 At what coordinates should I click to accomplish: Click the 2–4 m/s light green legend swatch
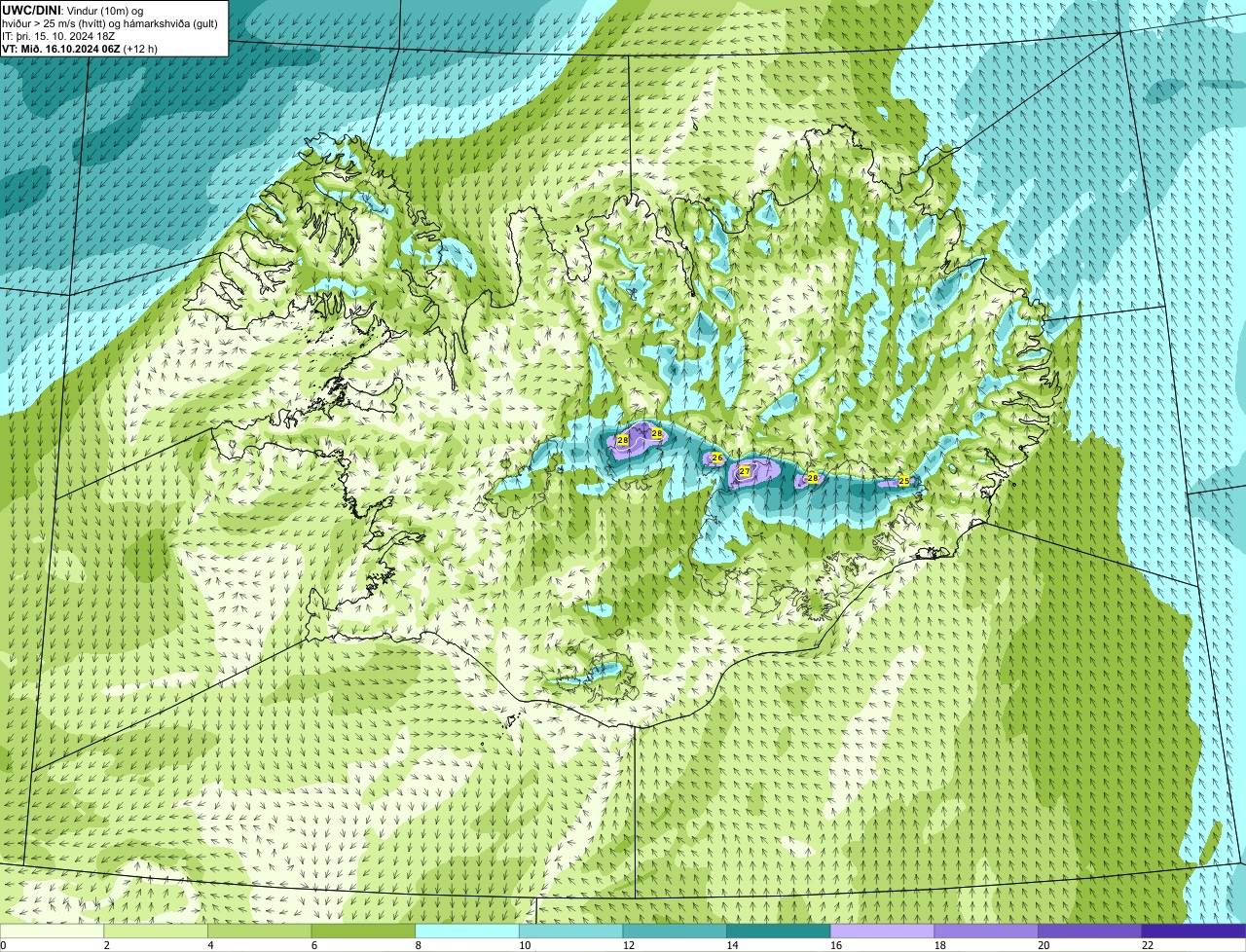click(x=156, y=931)
